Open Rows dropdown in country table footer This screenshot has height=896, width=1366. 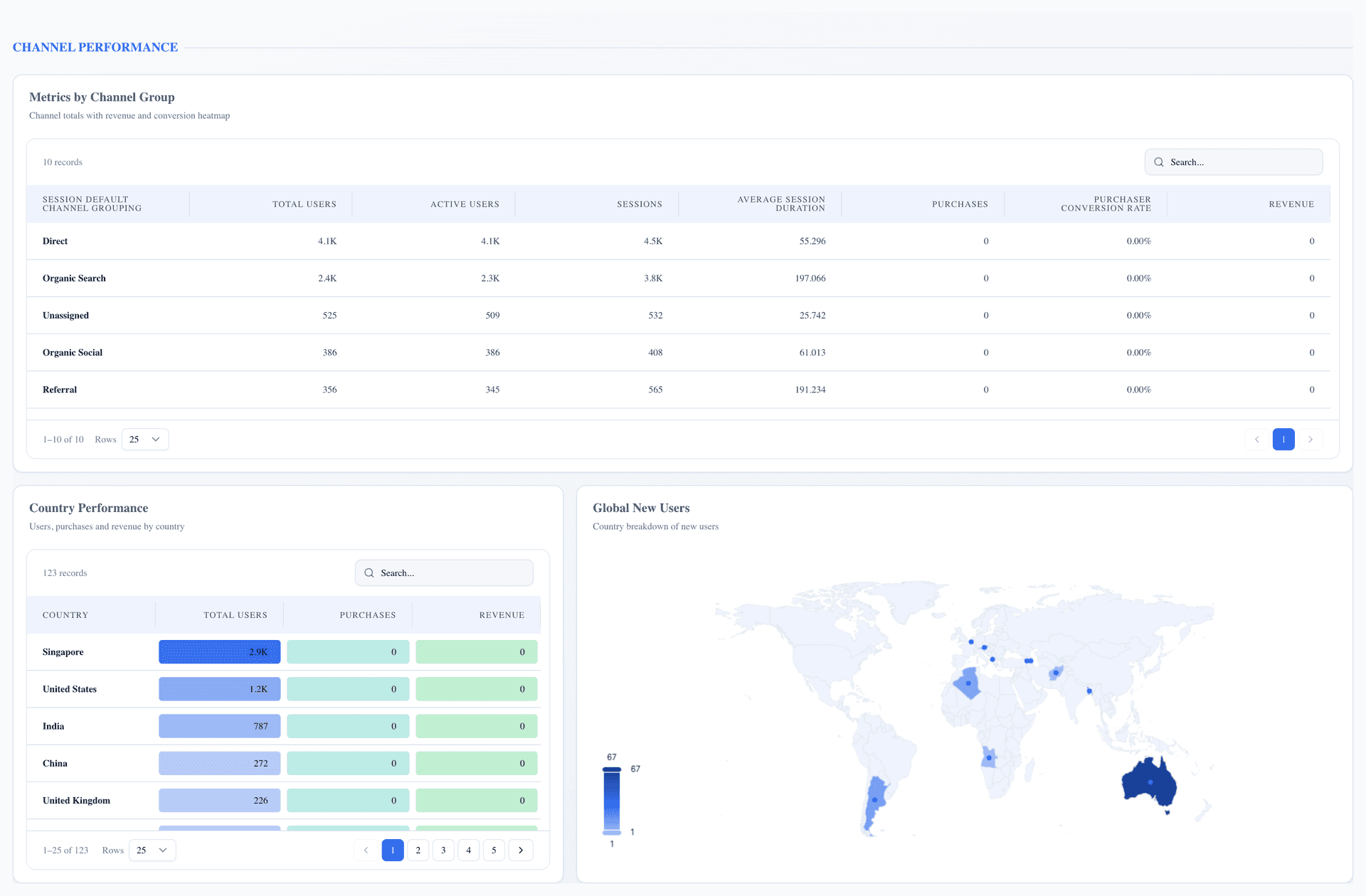click(152, 850)
